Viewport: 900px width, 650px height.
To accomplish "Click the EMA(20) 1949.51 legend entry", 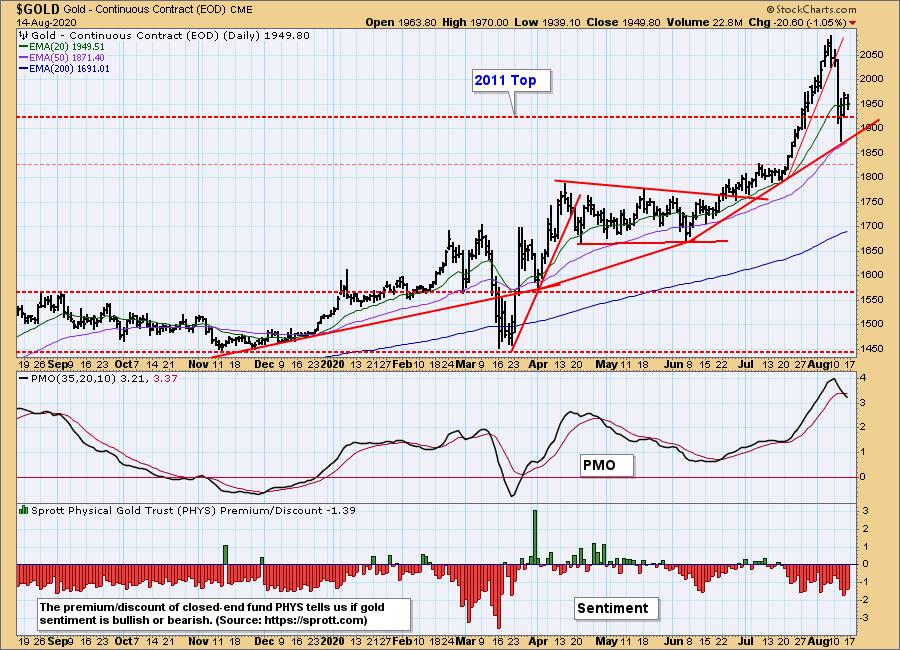I will tap(62, 47).
